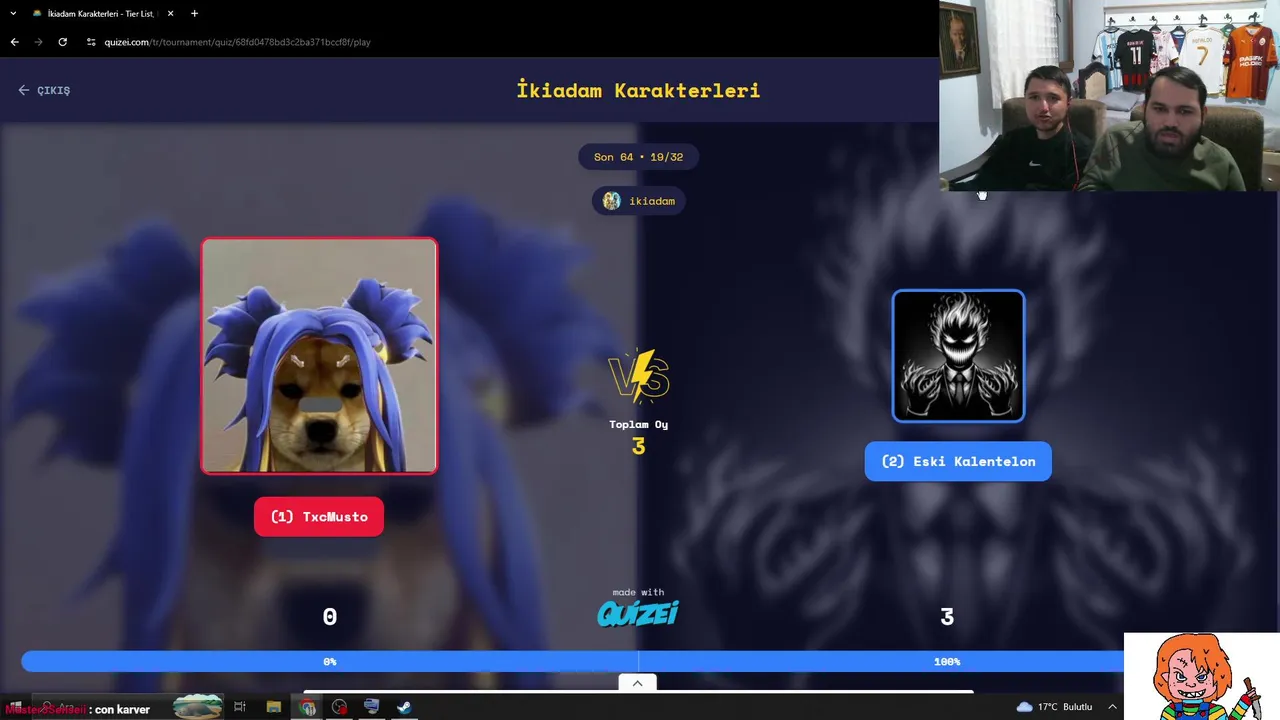Open the ikiadam creator profile chip
Image resolution: width=1280 pixels, height=720 pixels.
tap(638, 201)
